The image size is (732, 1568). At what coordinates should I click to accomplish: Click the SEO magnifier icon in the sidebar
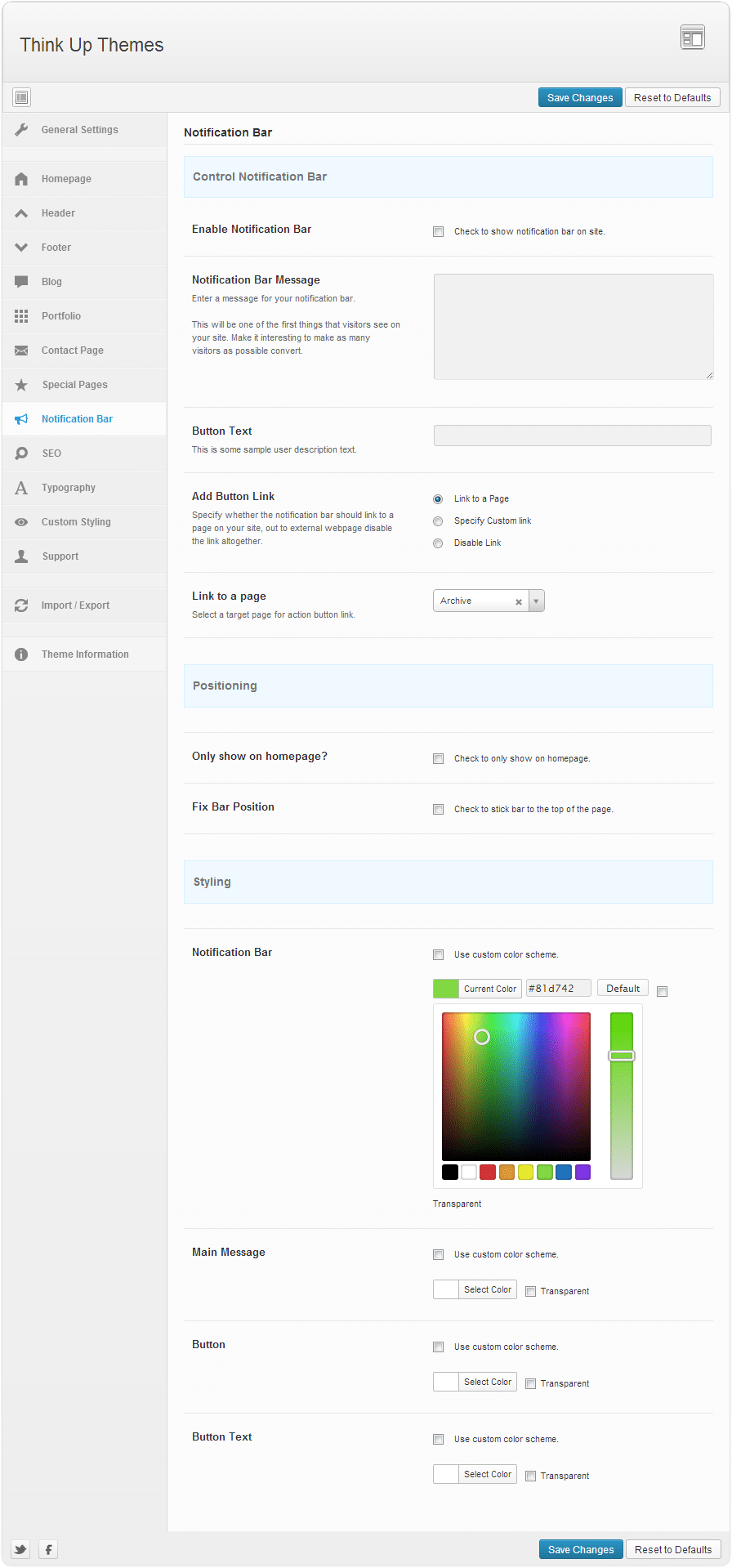tap(22, 453)
